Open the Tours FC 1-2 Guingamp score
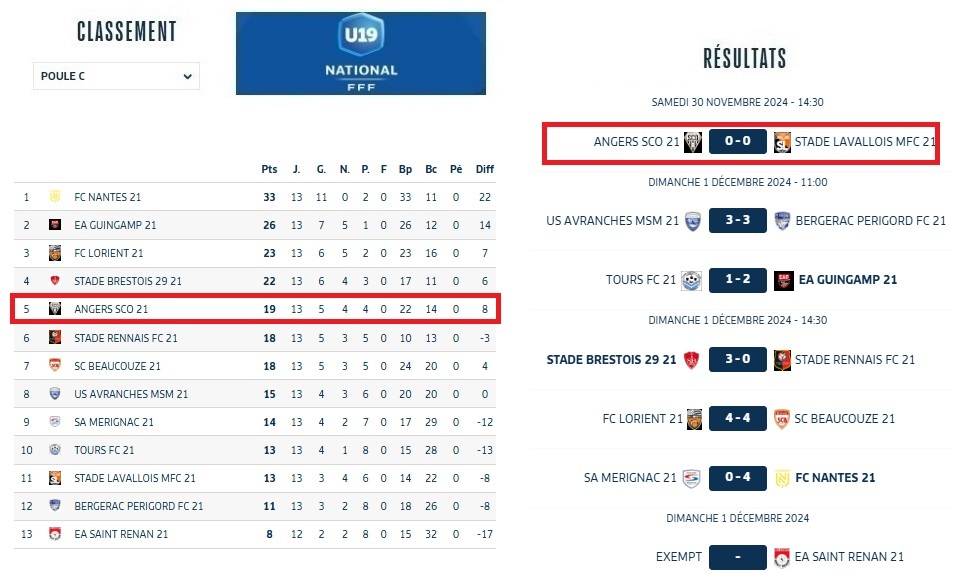 (737, 280)
